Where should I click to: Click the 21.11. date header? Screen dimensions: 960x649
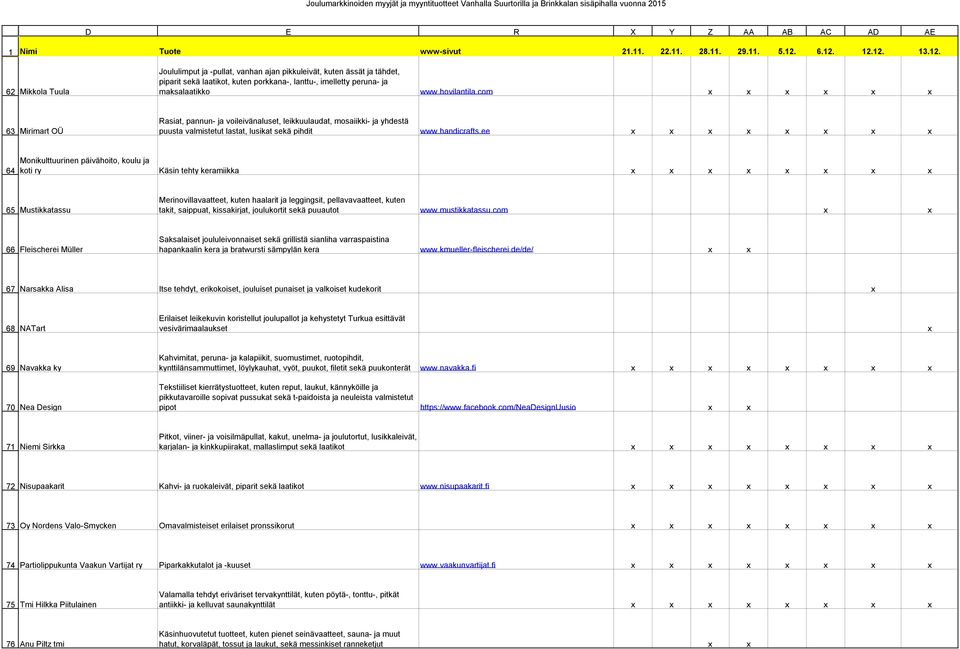pyautogui.click(x=633, y=51)
